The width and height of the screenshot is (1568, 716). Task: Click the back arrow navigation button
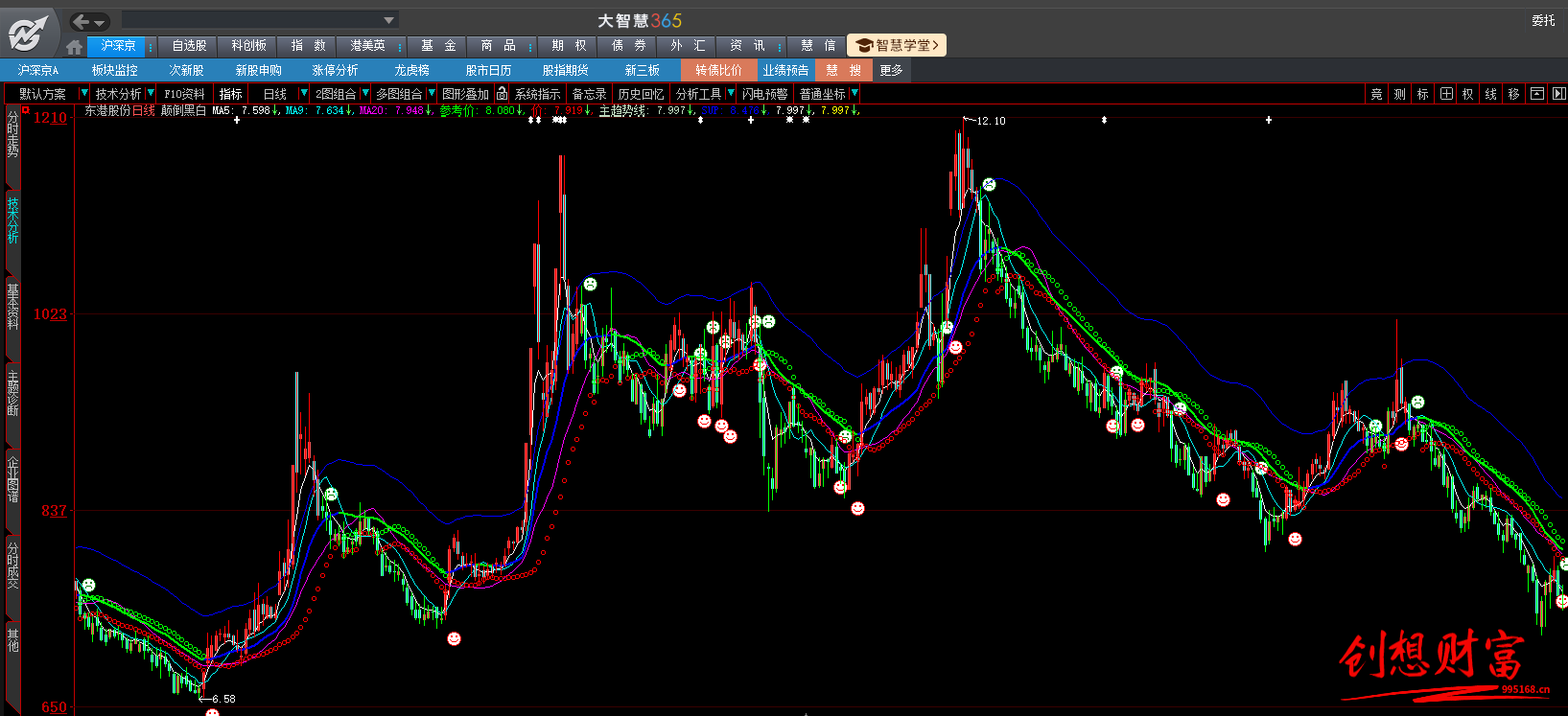[82, 21]
